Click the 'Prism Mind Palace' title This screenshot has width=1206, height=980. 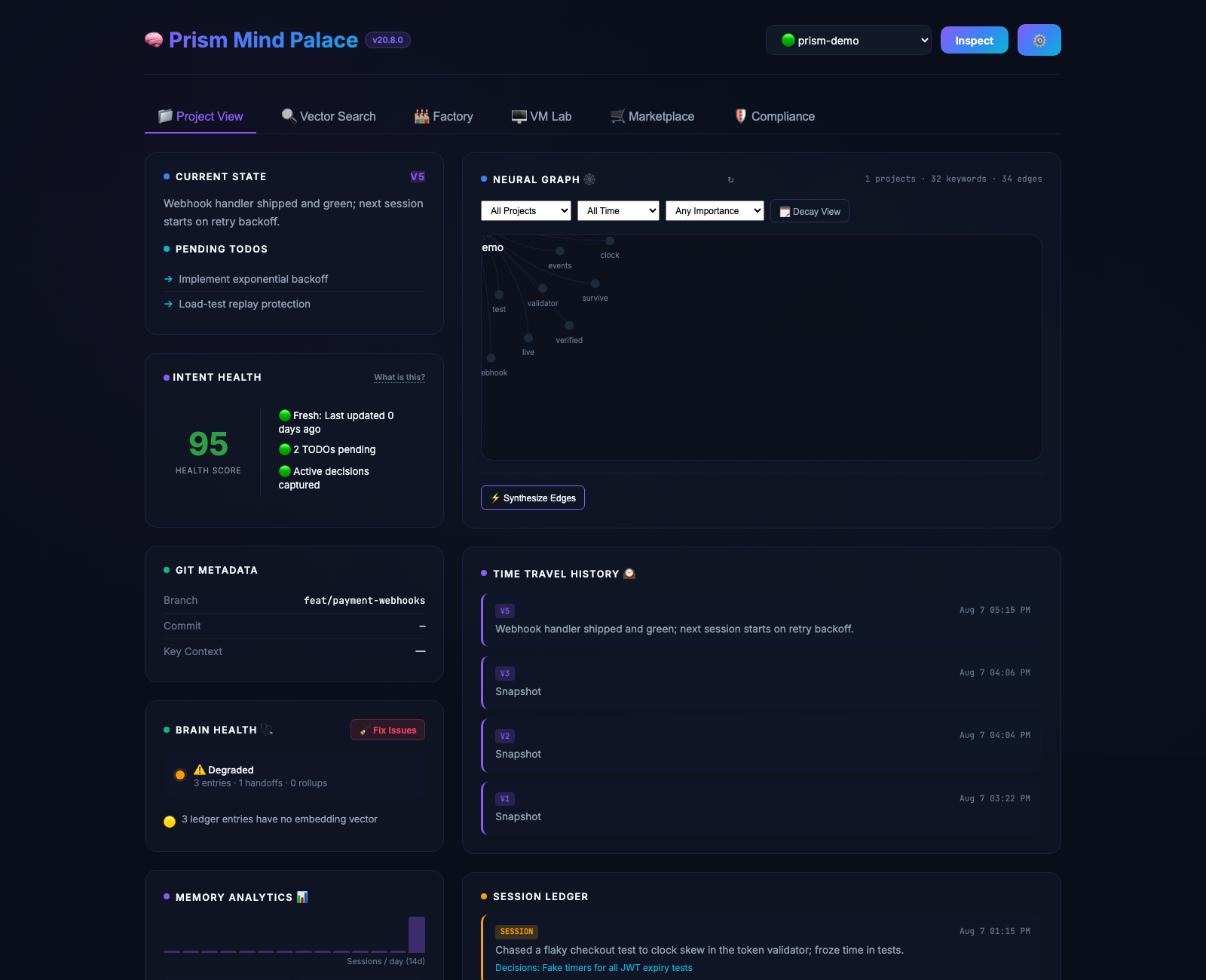(x=263, y=40)
